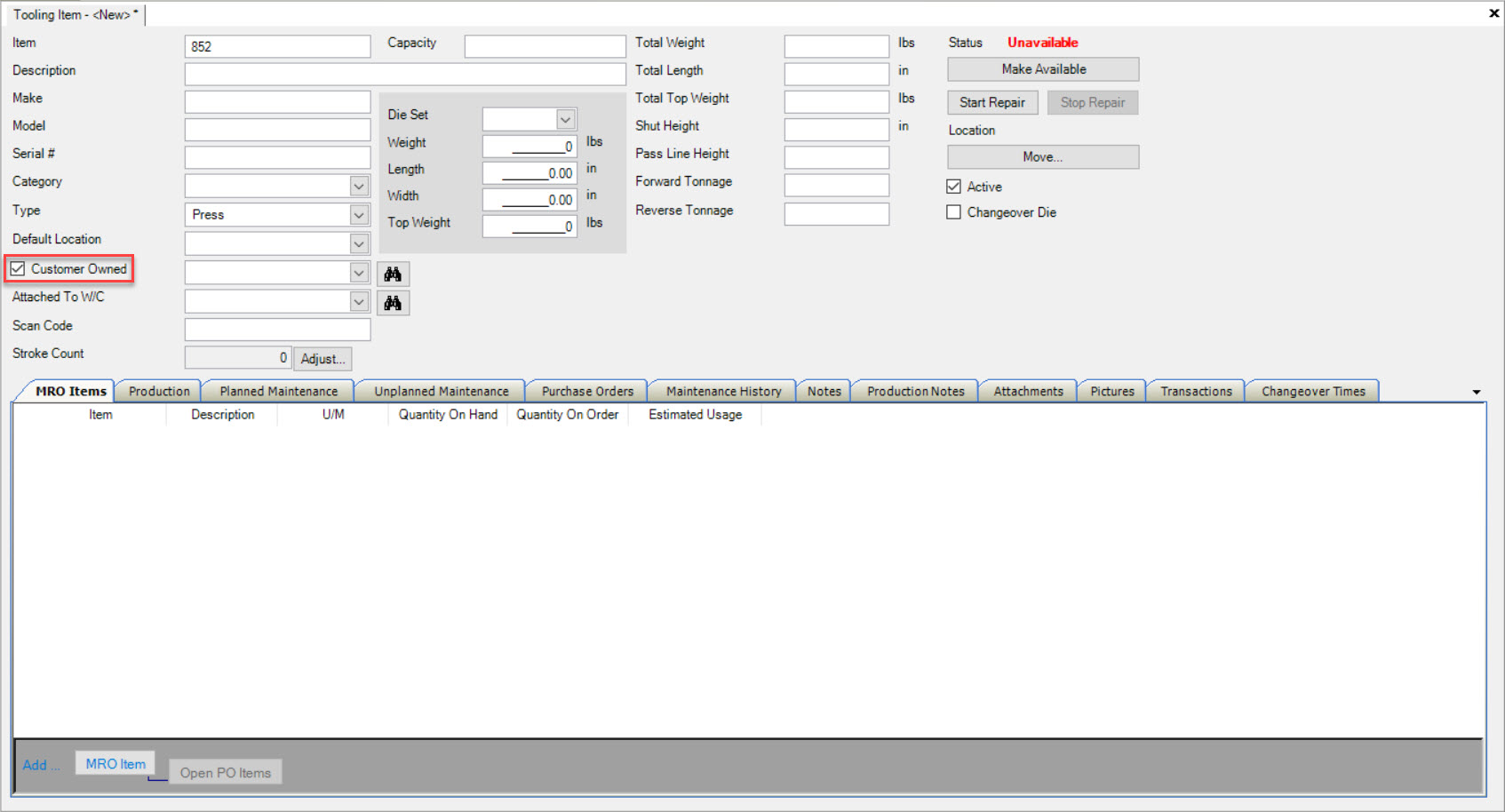Viewport: 1505px width, 812px height.
Task: Open the Type dropdown showing Press
Action: [359, 214]
